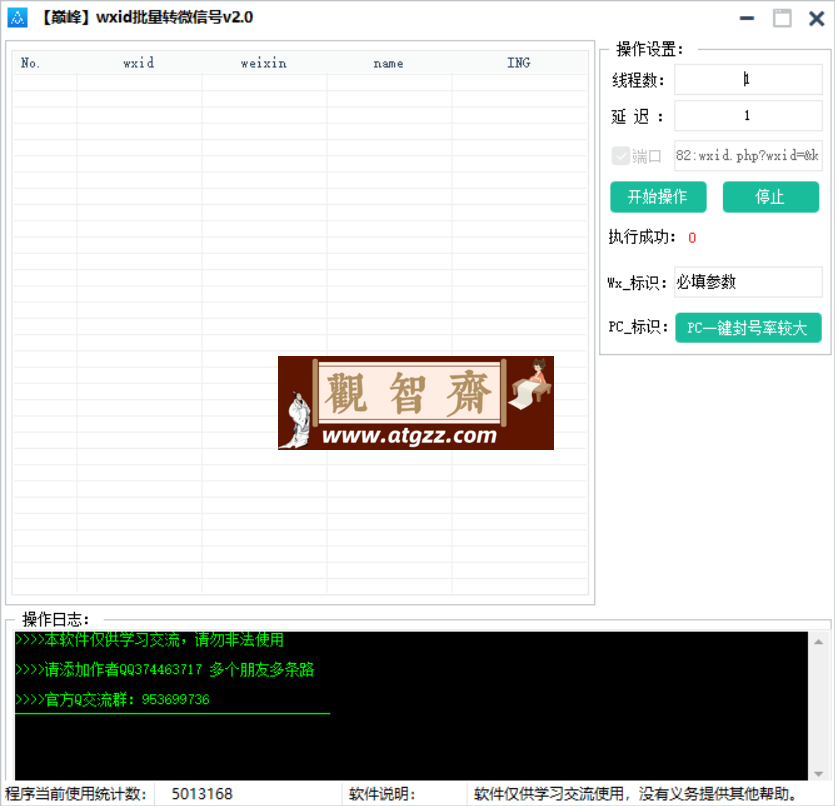Start with the 开始操作 button
The width and height of the screenshot is (835, 806).
pyautogui.click(x=658, y=197)
